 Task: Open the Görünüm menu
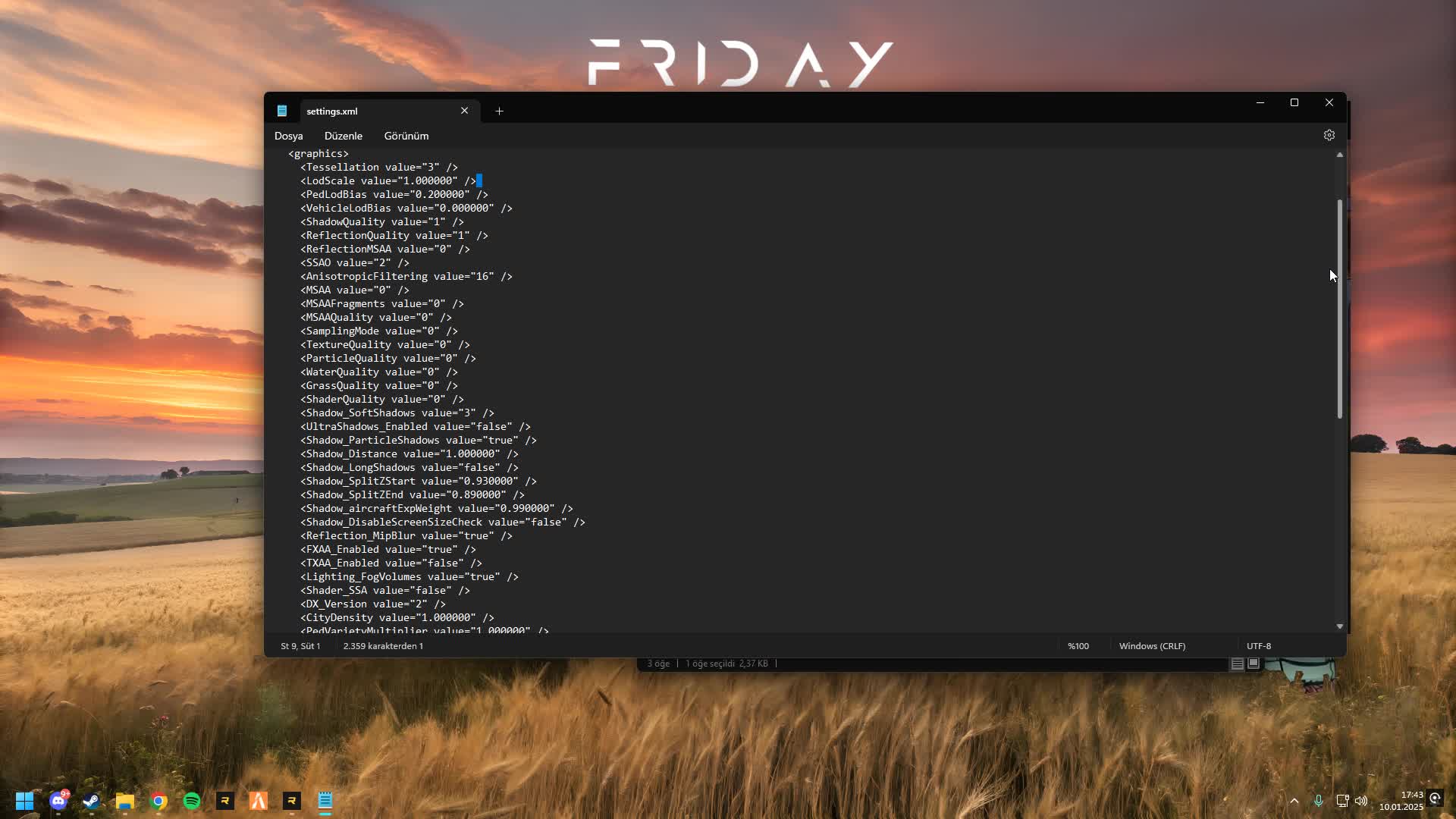pyautogui.click(x=406, y=136)
